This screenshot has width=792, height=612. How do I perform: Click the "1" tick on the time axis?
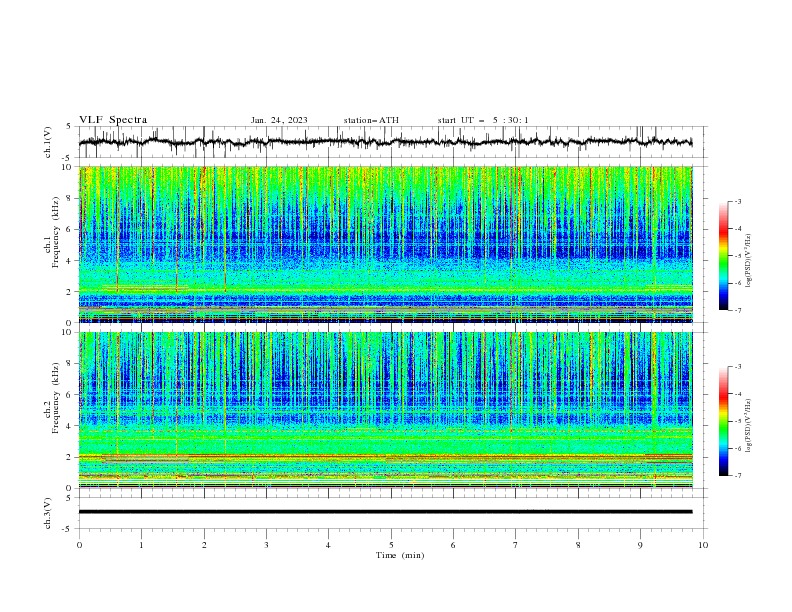(x=141, y=545)
